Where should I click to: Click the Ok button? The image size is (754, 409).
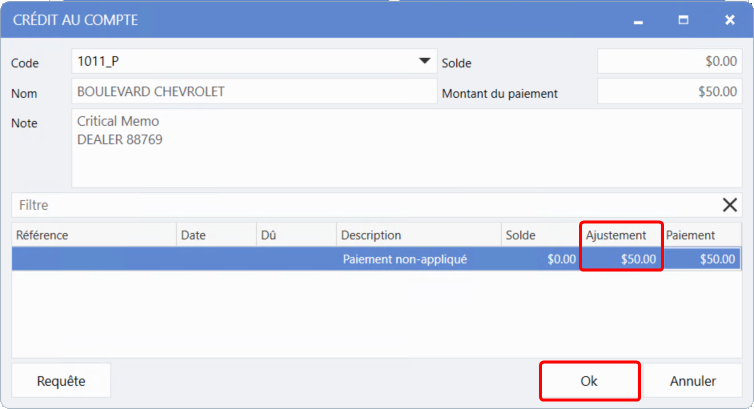(589, 381)
